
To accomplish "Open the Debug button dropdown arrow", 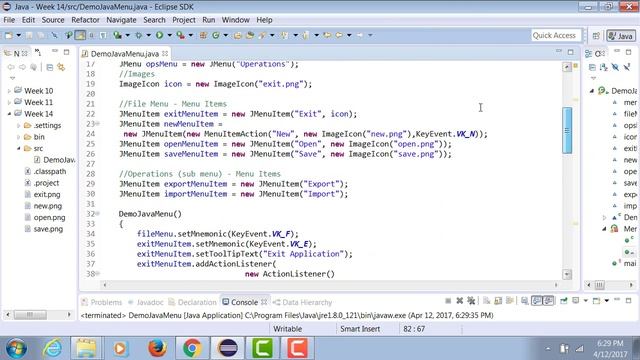I will click(149, 36).
